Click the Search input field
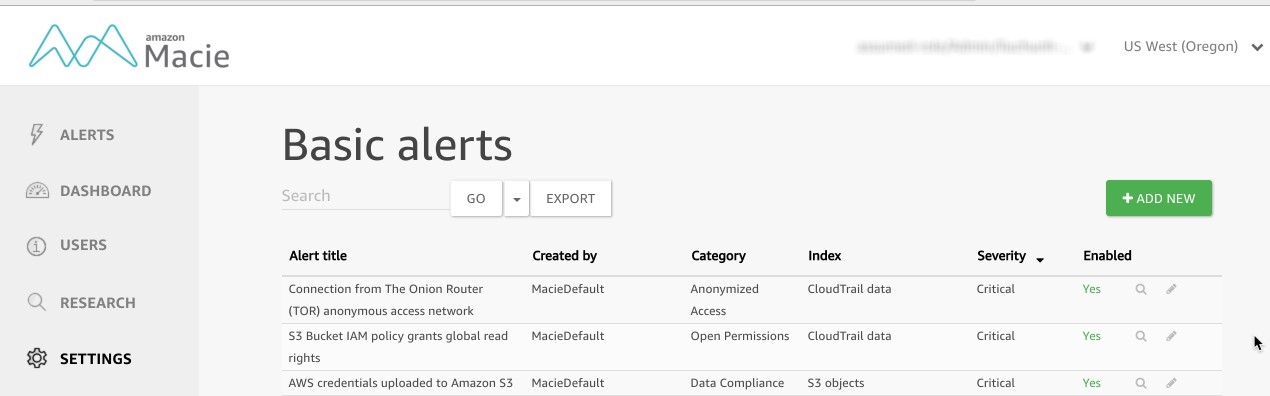This screenshot has width=1270, height=396. (365, 196)
